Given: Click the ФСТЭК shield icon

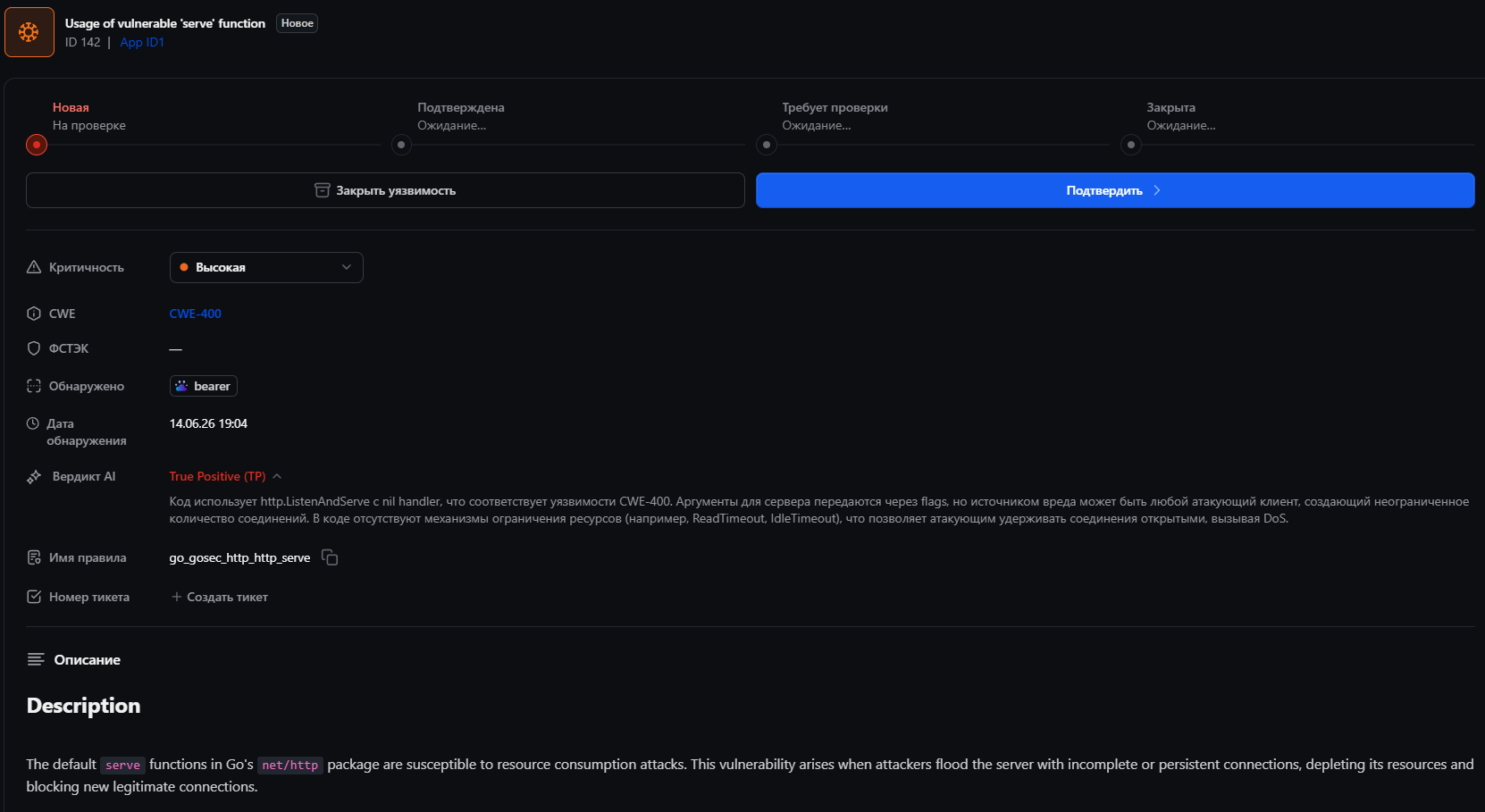Looking at the screenshot, I should tap(34, 348).
